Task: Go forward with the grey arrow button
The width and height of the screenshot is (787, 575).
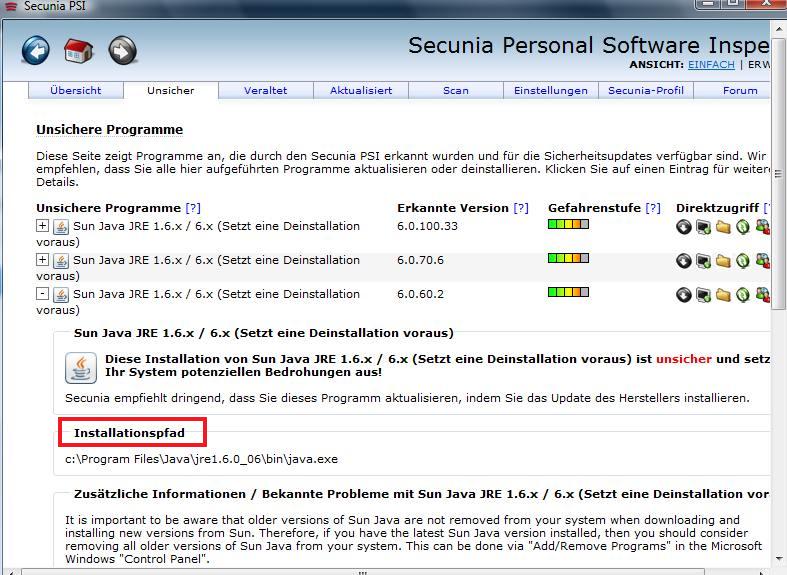Action: 122,51
